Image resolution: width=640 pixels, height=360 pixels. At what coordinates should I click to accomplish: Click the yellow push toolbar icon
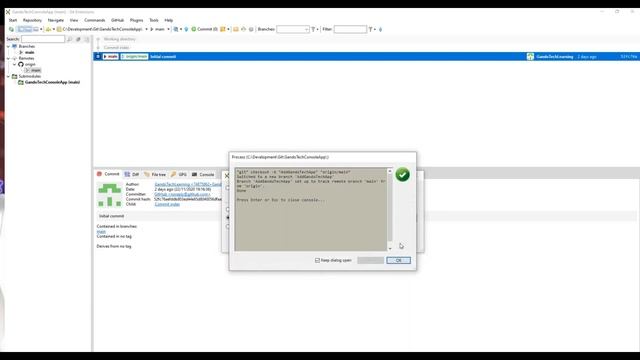[223, 29]
